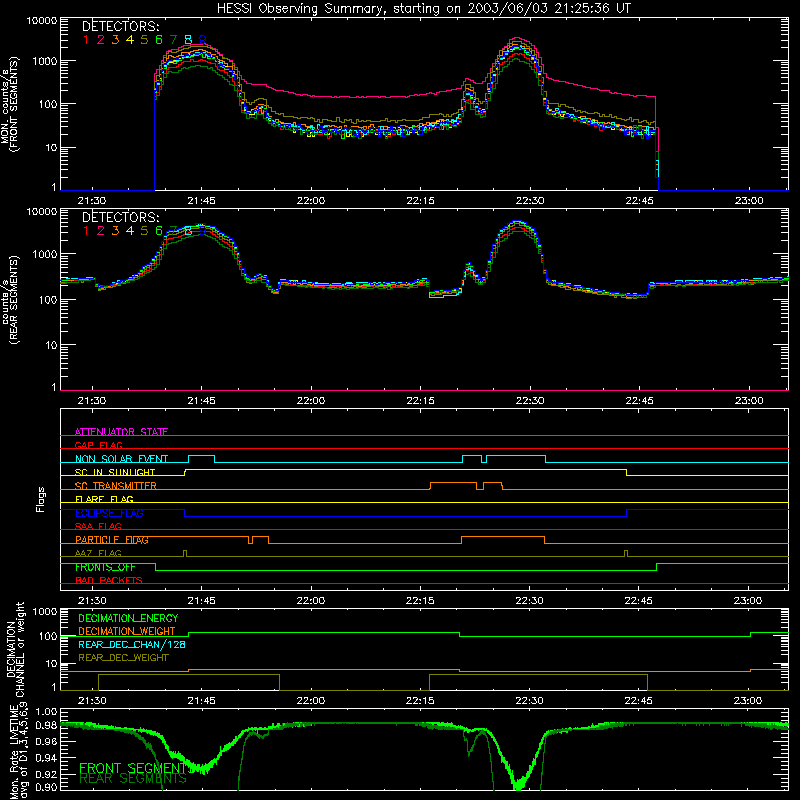
Task: Click the 0.92 livetime y-axis value
Action: coord(46,774)
